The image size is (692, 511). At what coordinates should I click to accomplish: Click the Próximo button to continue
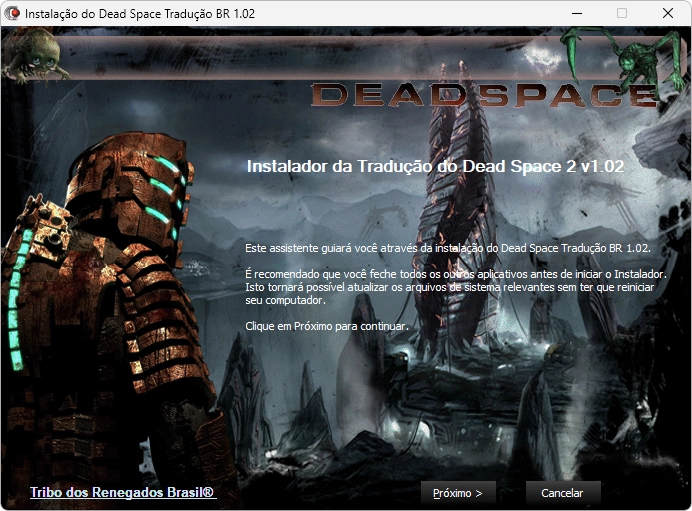[458, 492]
